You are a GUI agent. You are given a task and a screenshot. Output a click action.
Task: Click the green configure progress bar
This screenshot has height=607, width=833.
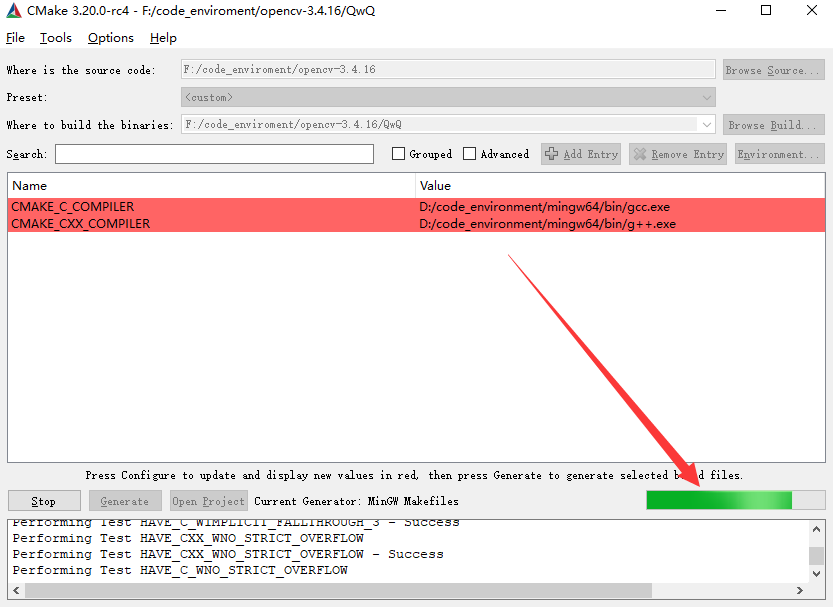coord(735,500)
